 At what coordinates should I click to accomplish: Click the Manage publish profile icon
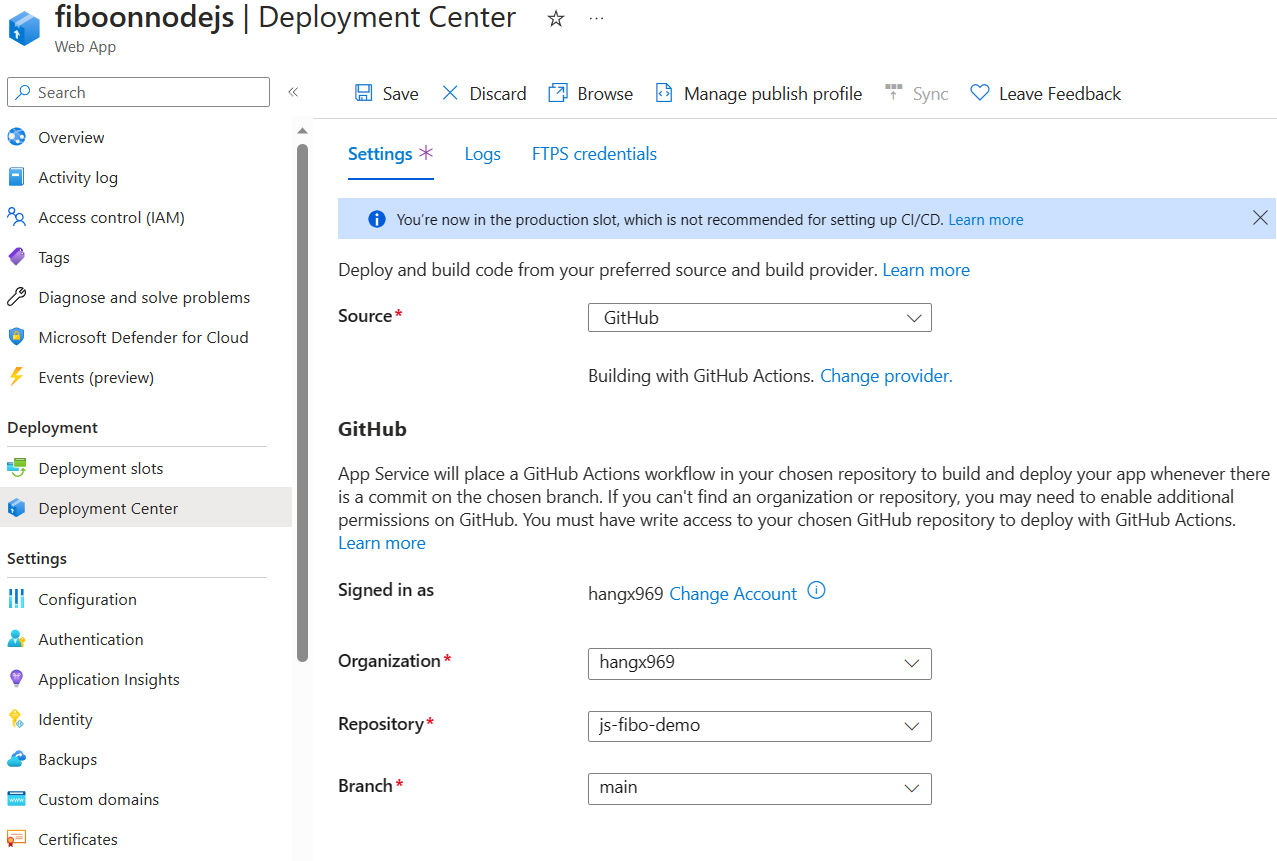[664, 93]
